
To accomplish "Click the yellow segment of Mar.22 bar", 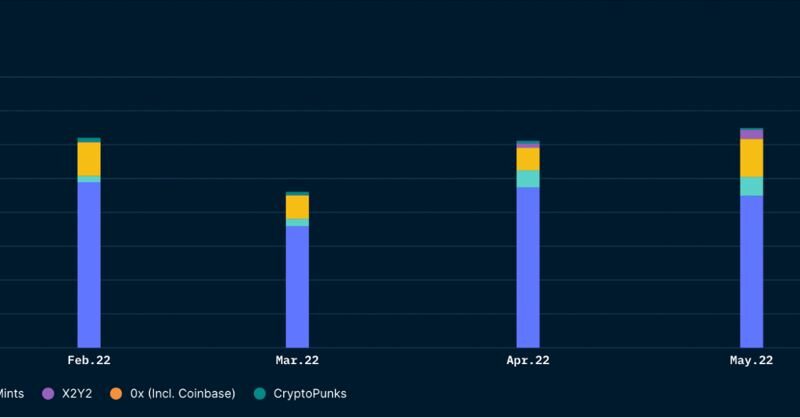I will pos(297,207).
